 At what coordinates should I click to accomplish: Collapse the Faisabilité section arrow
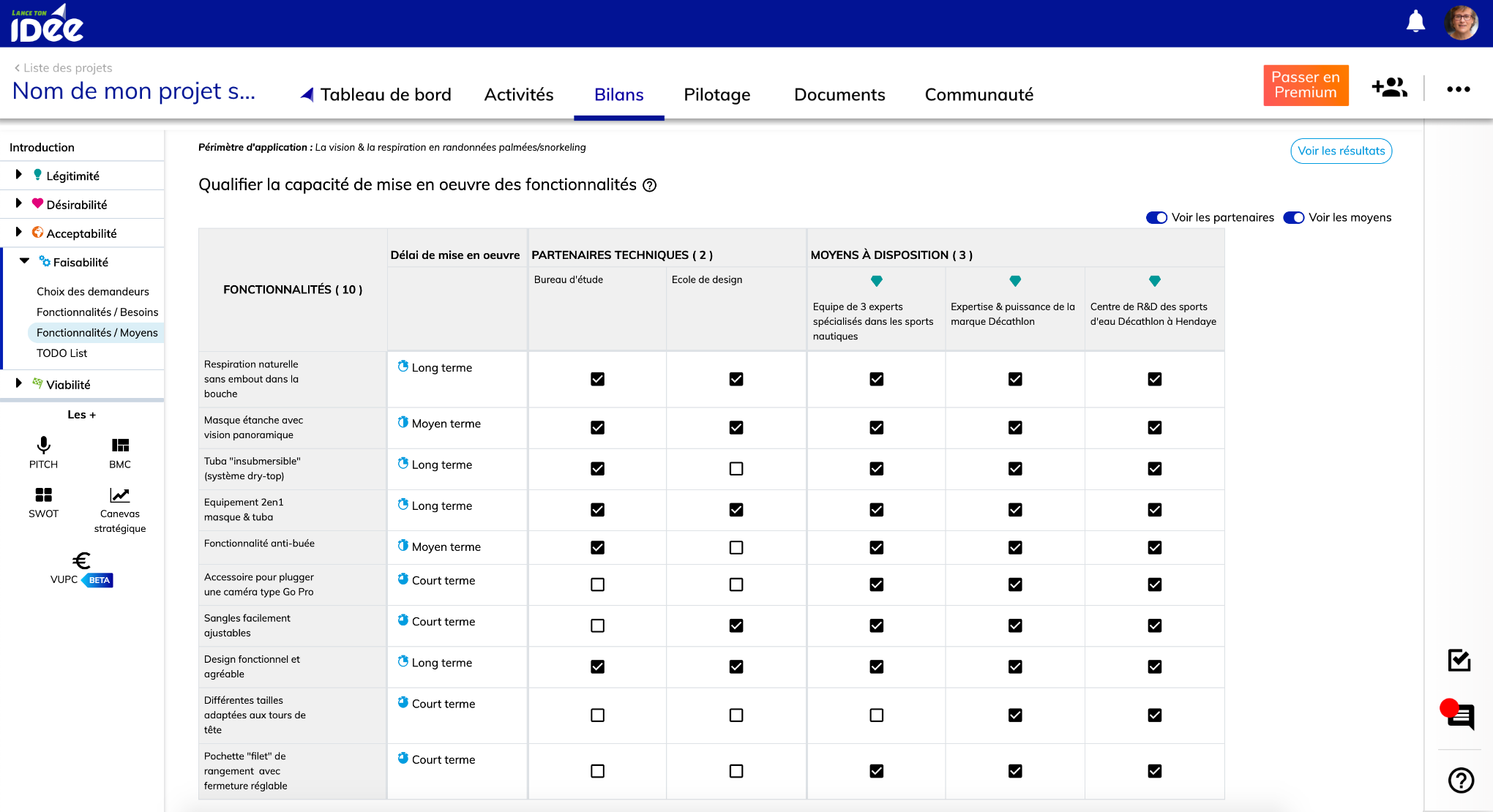coord(24,261)
